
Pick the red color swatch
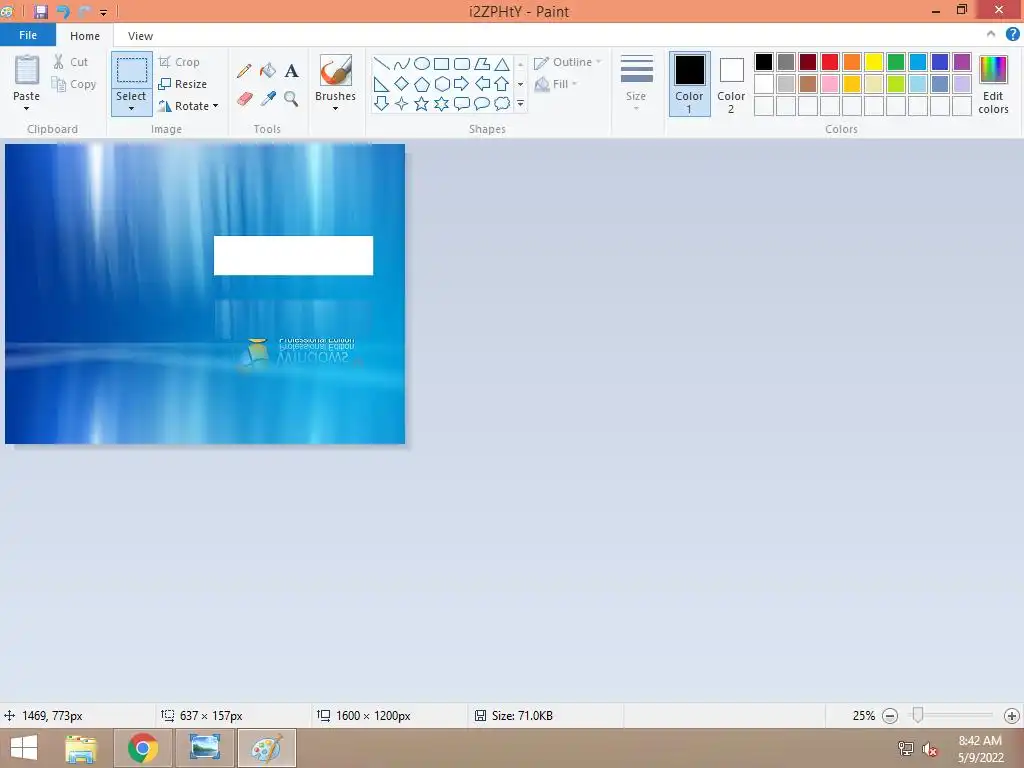click(829, 62)
